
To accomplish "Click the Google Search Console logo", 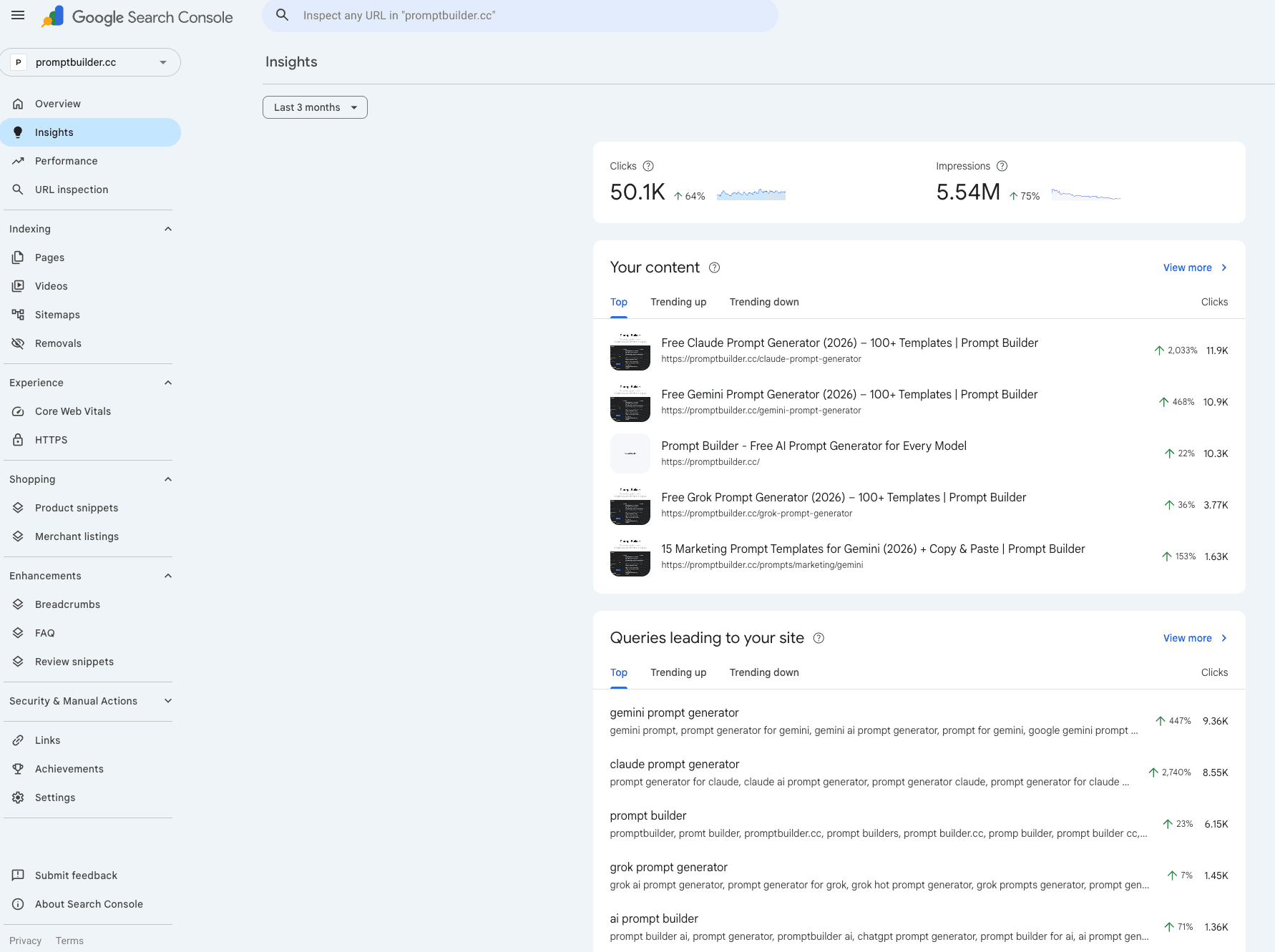I will tap(137, 16).
